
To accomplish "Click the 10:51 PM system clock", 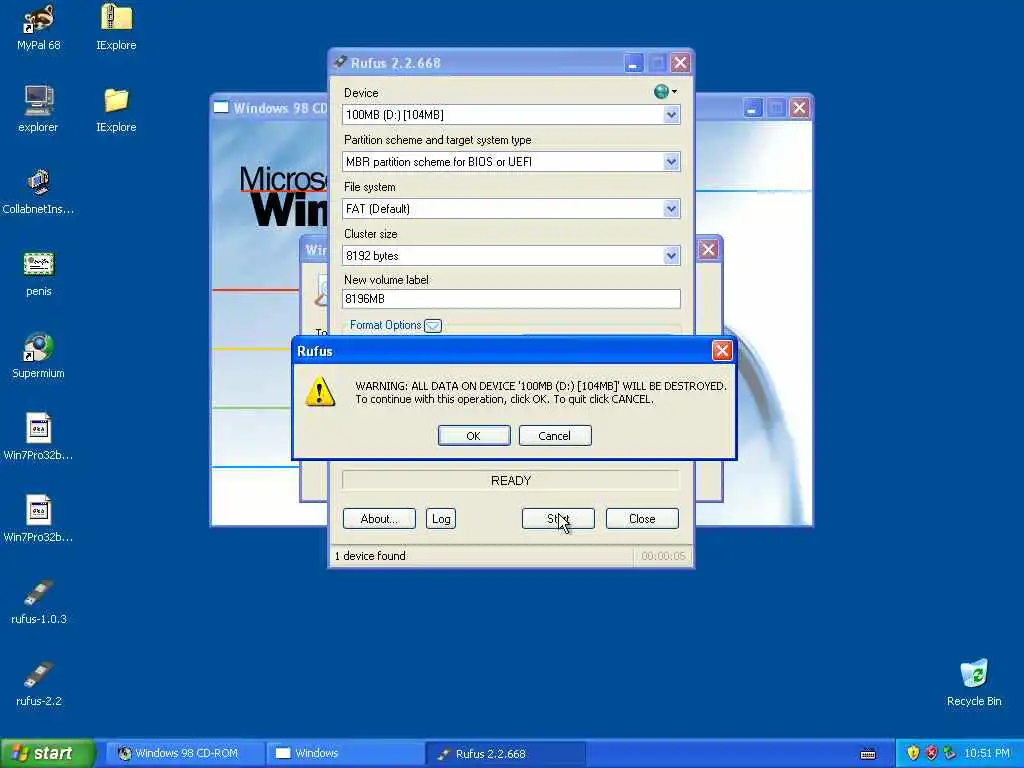I will coord(987,753).
